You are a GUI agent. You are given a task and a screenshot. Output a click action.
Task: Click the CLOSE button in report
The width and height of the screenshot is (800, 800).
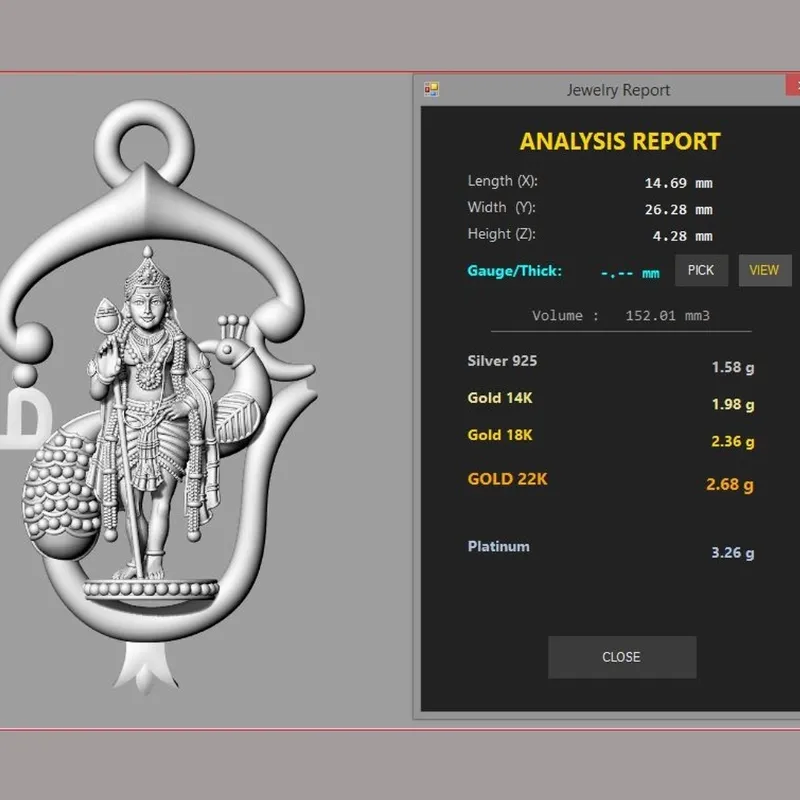point(622,657)
